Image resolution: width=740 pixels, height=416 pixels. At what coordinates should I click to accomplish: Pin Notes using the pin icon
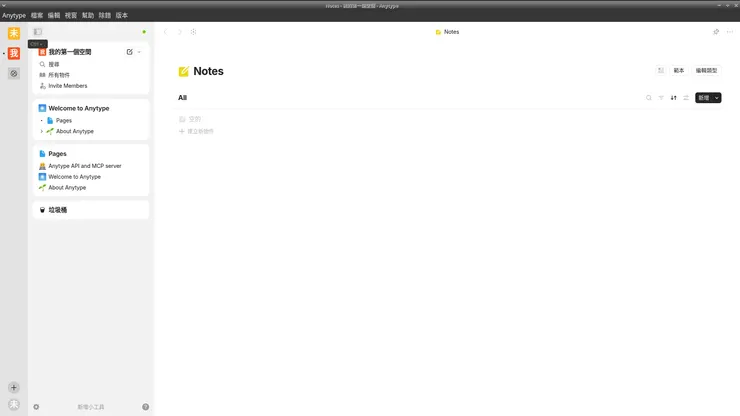click(x=716, y=32)
